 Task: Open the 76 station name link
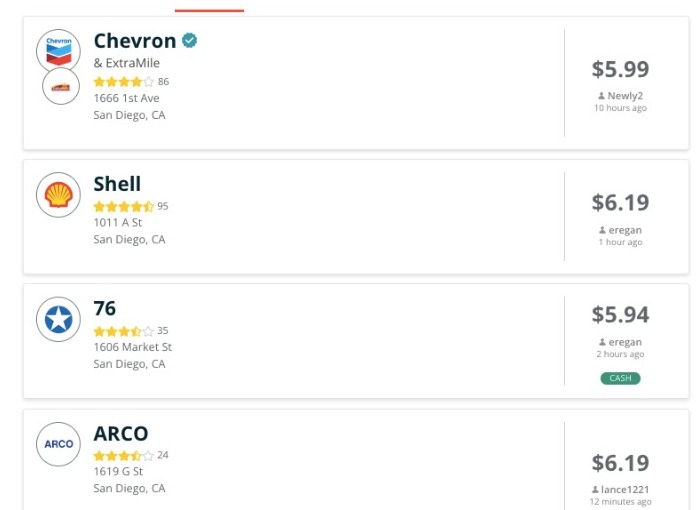[105, 308]
